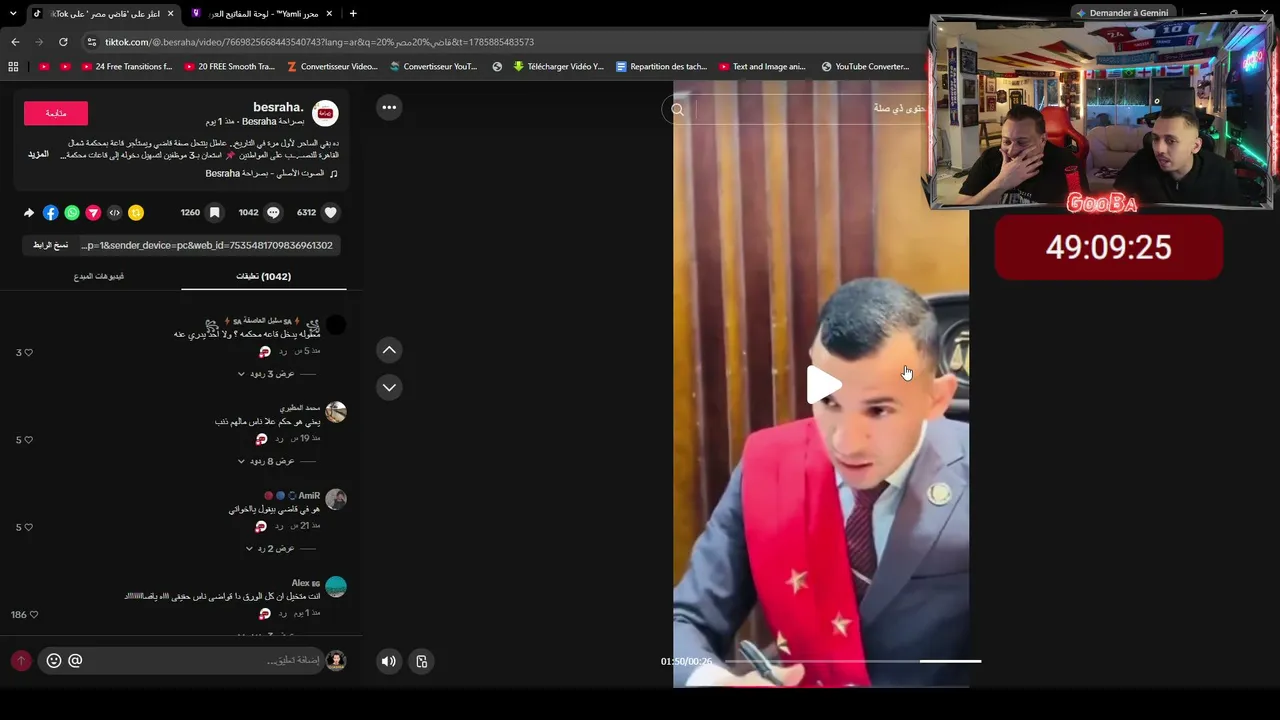
Task: Open AmiR's profile avatar
Action: [x=336, y=499]
